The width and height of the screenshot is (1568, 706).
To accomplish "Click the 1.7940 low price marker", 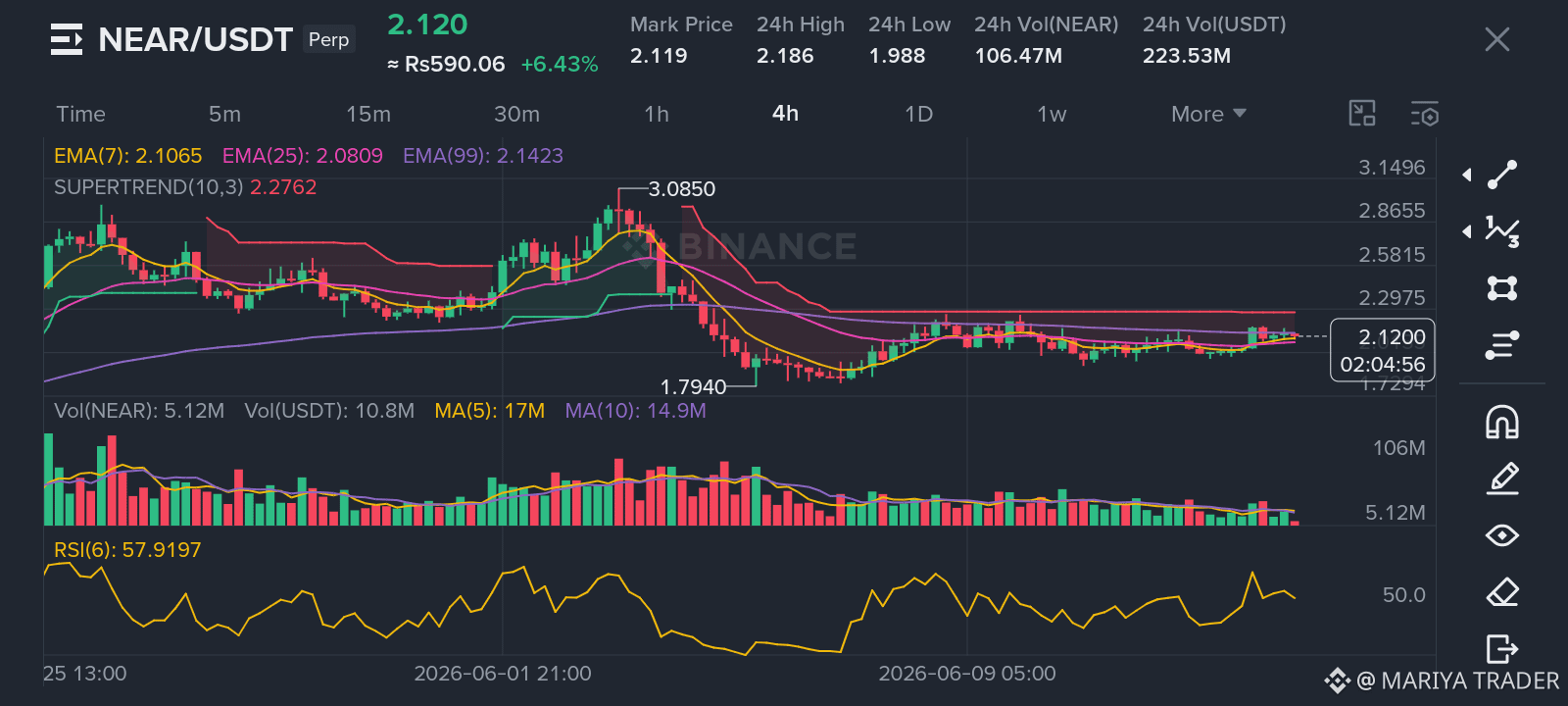I will [693, 387].
